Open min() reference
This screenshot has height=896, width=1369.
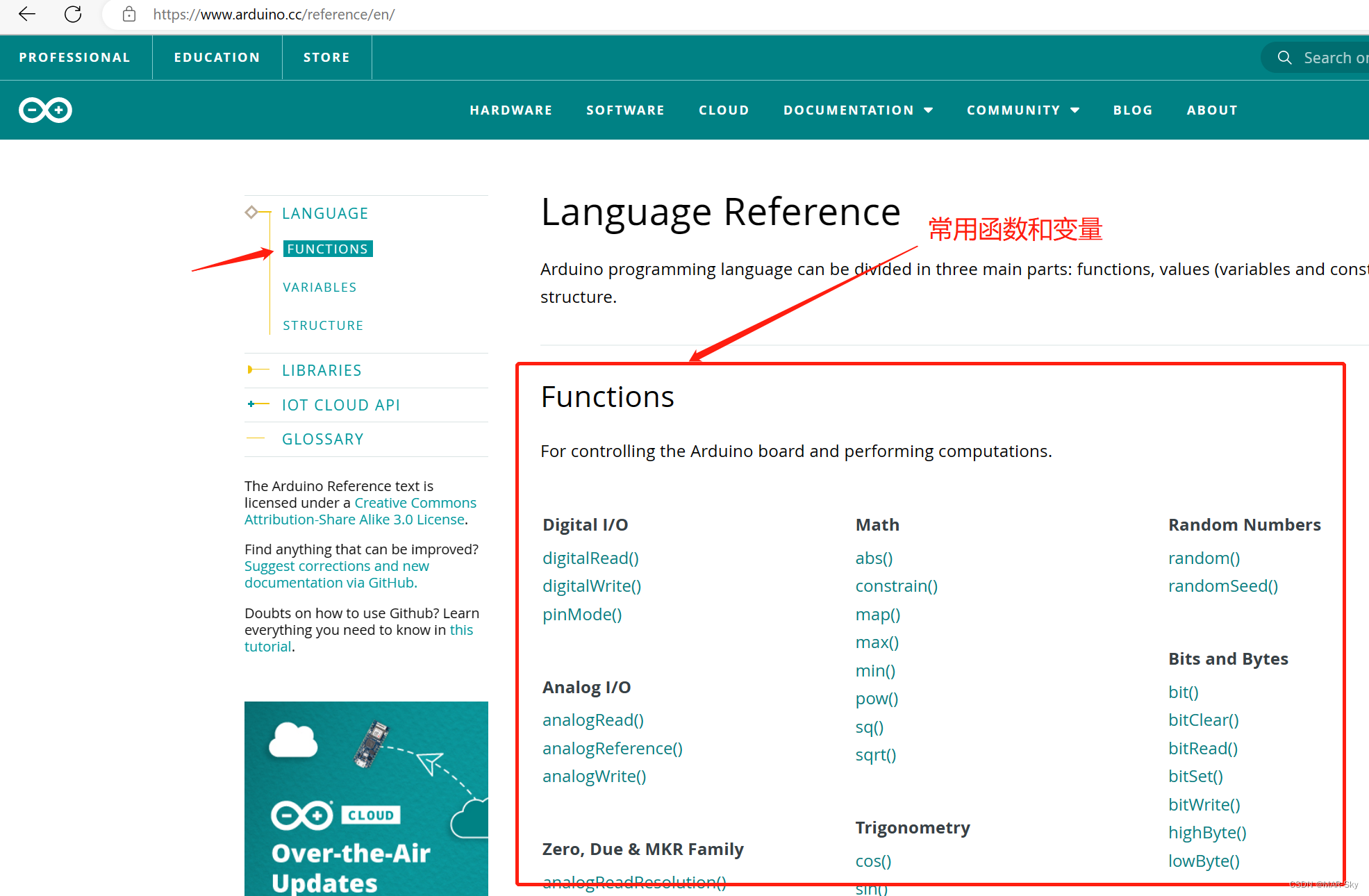coord(876,671)
